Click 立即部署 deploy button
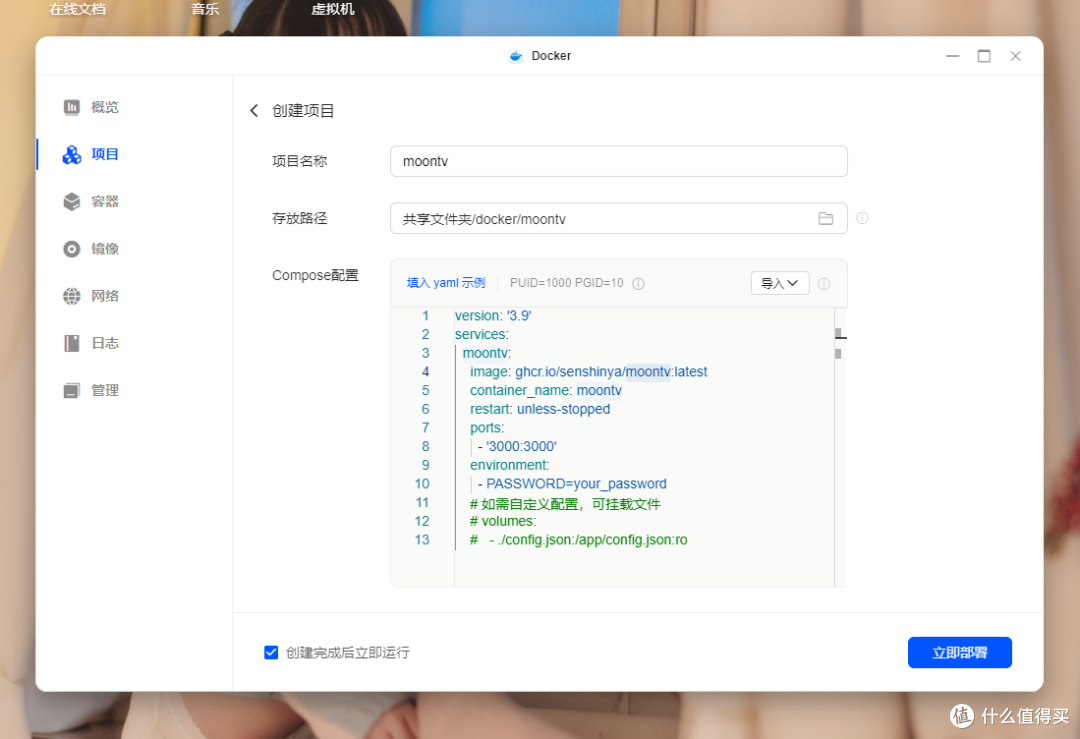 click(959, 652)
